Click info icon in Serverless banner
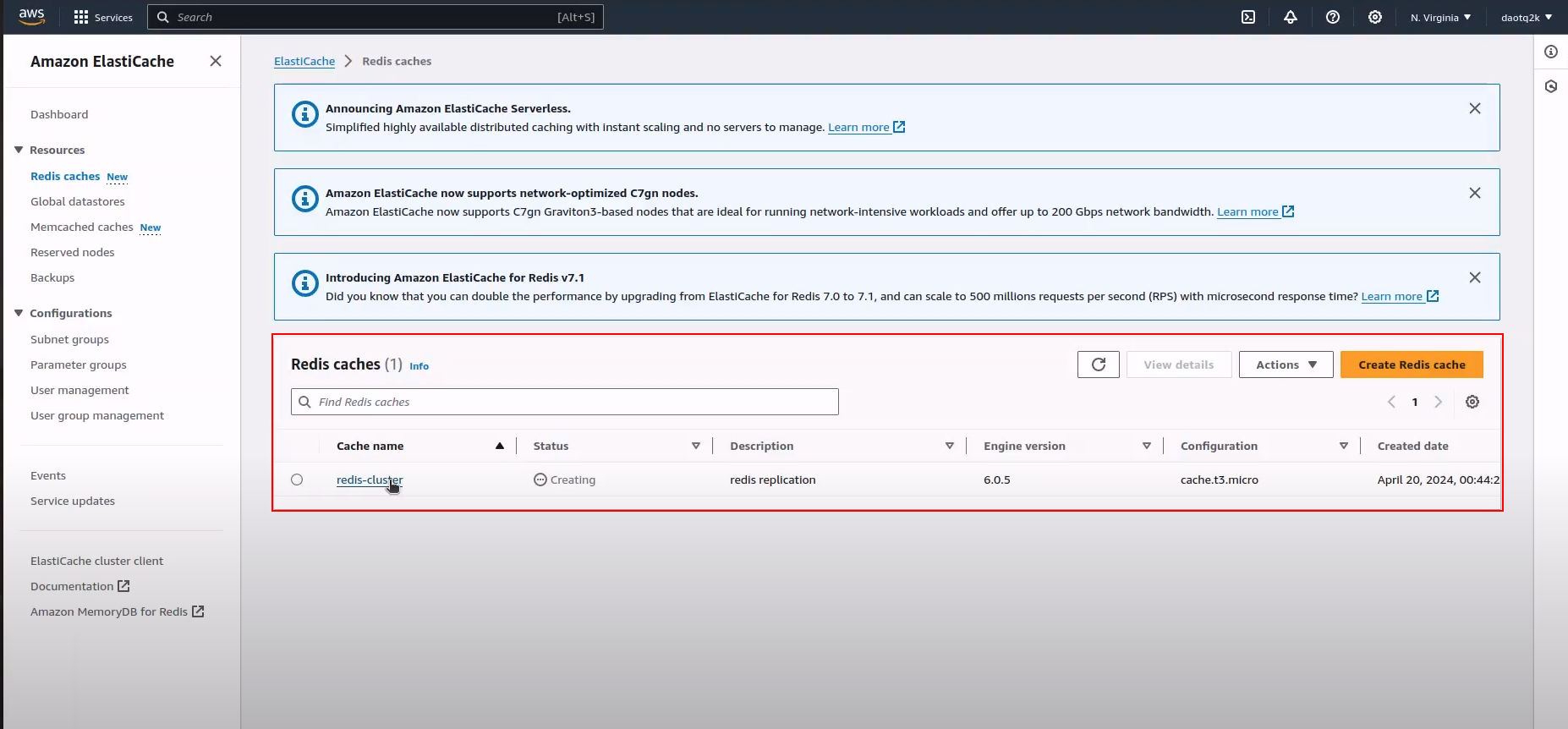Viewport: 1568px width, 729px height. [x=304, y=113]
